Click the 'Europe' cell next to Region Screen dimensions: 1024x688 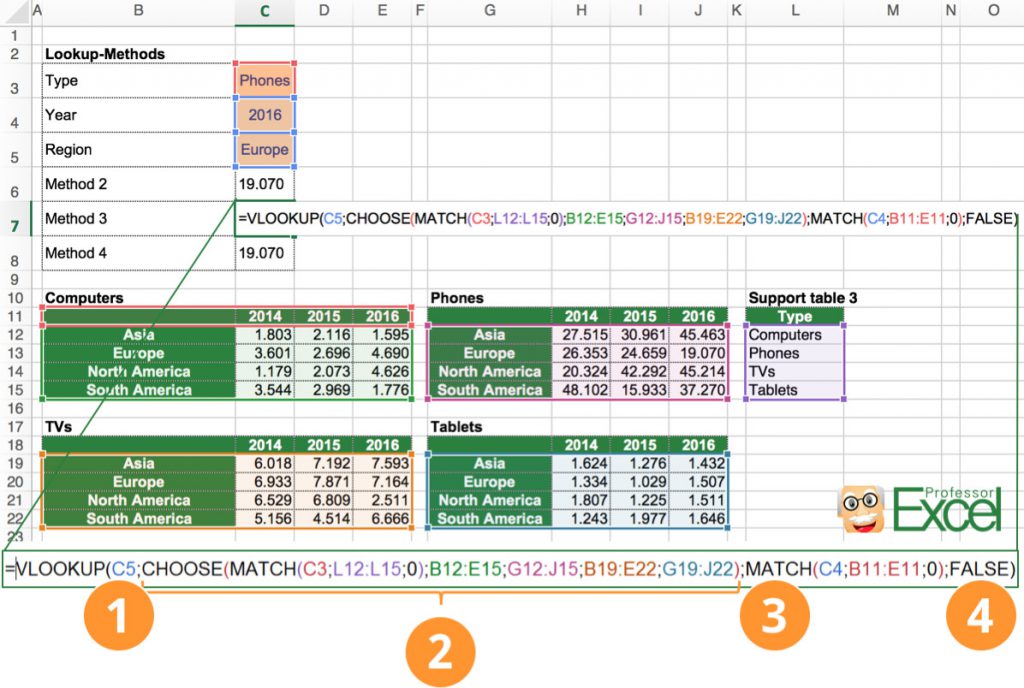click(x=264, y=149)
